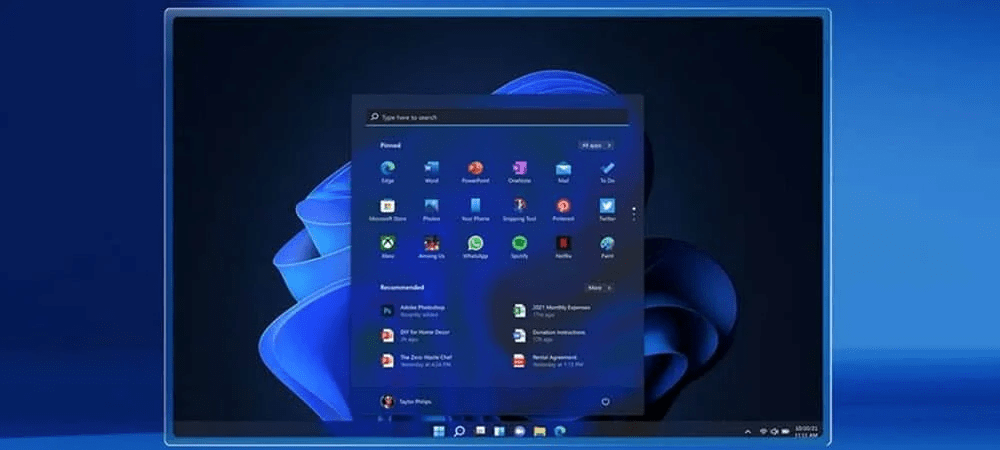1000x450 pixels.
Task: Open the To Do pinned app
Action: click(x=607, y=171)
